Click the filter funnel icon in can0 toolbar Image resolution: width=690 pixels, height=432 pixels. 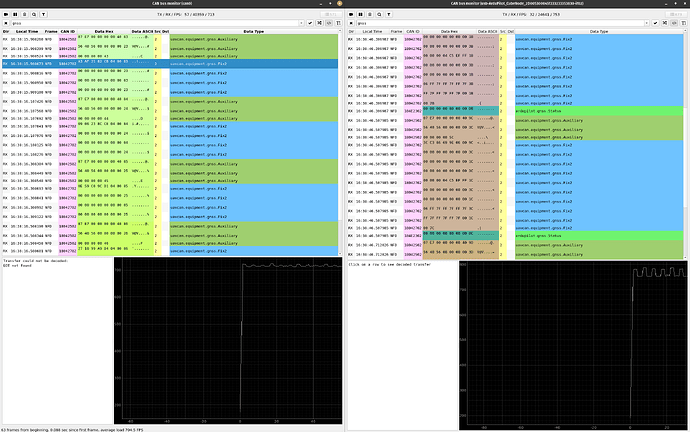click(x=43, y=15)
